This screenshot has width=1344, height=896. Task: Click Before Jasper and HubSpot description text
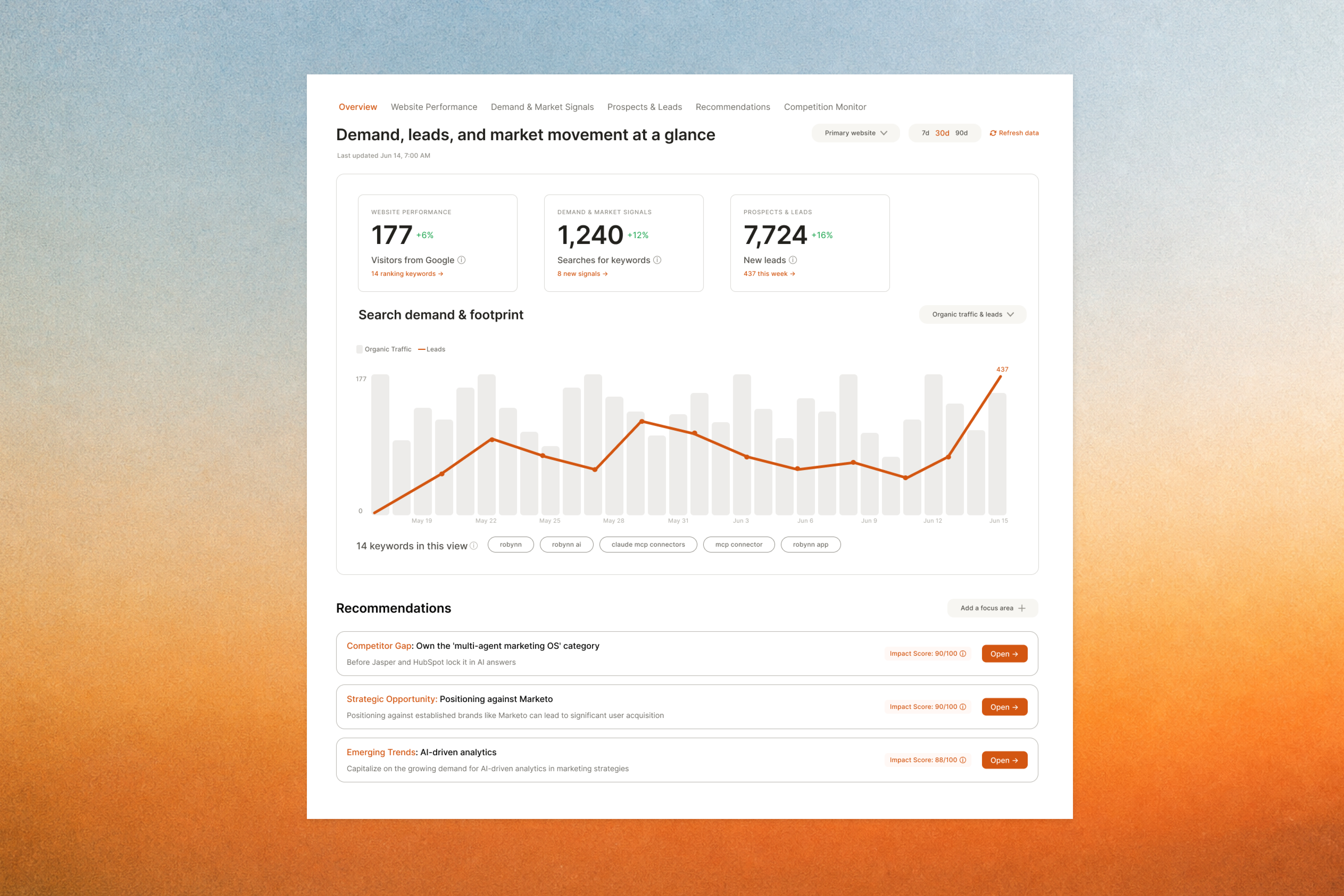click(x=431, y=662)
